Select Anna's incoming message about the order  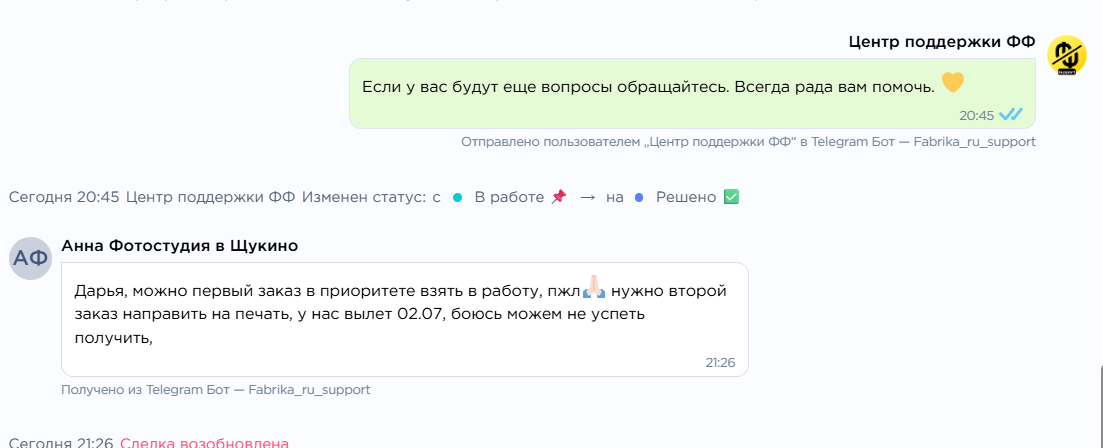pyautogui.click(x=404, y=319)
